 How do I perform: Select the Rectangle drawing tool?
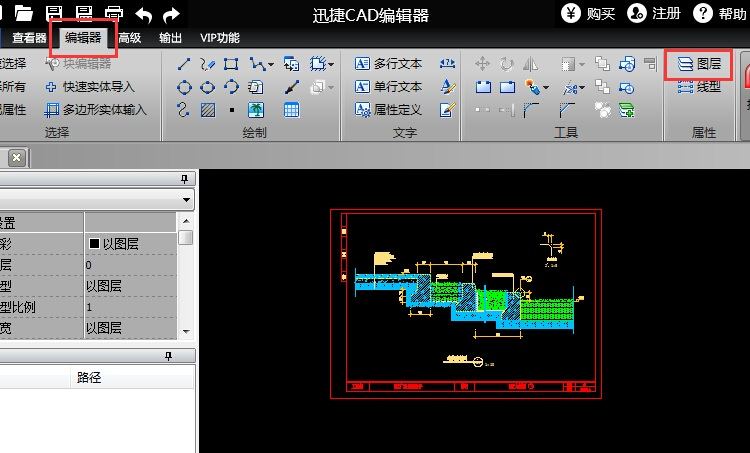pos(231,64)
